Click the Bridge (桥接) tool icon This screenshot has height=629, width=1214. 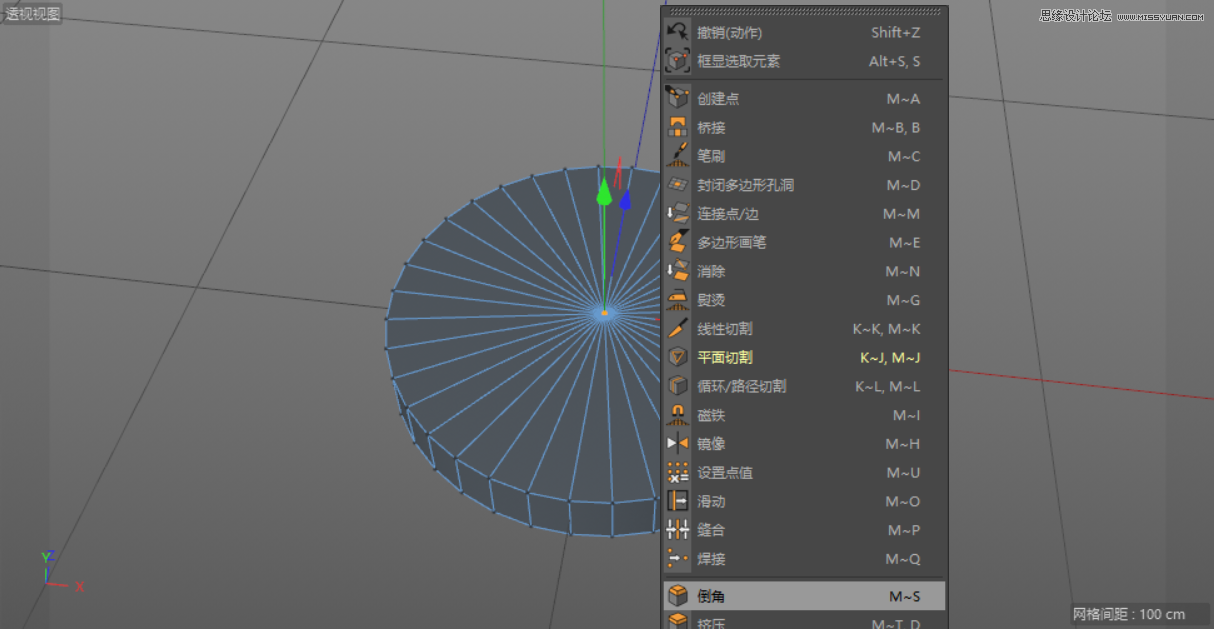678,127
